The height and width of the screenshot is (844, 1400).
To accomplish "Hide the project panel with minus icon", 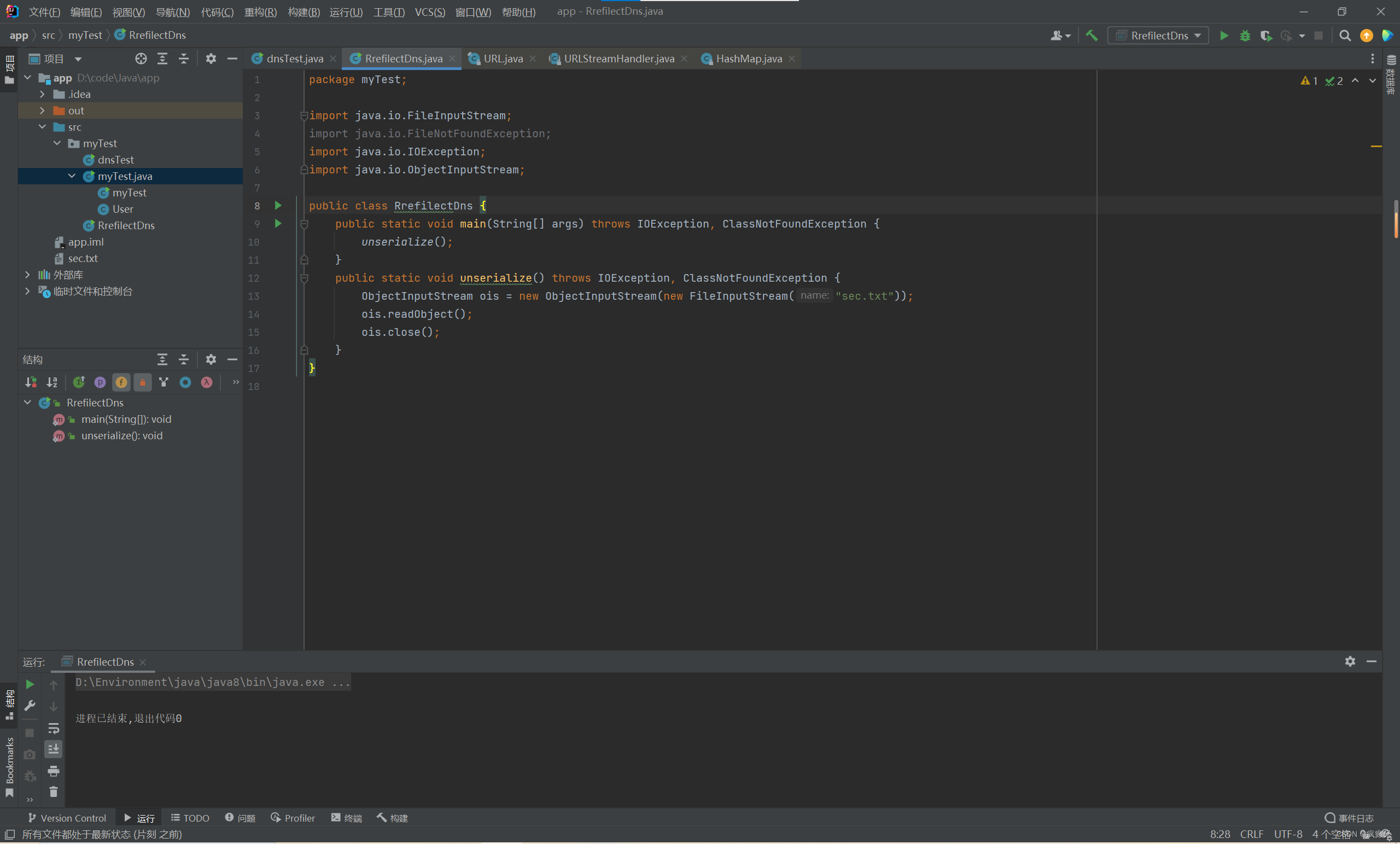I will tap(232, 59).
